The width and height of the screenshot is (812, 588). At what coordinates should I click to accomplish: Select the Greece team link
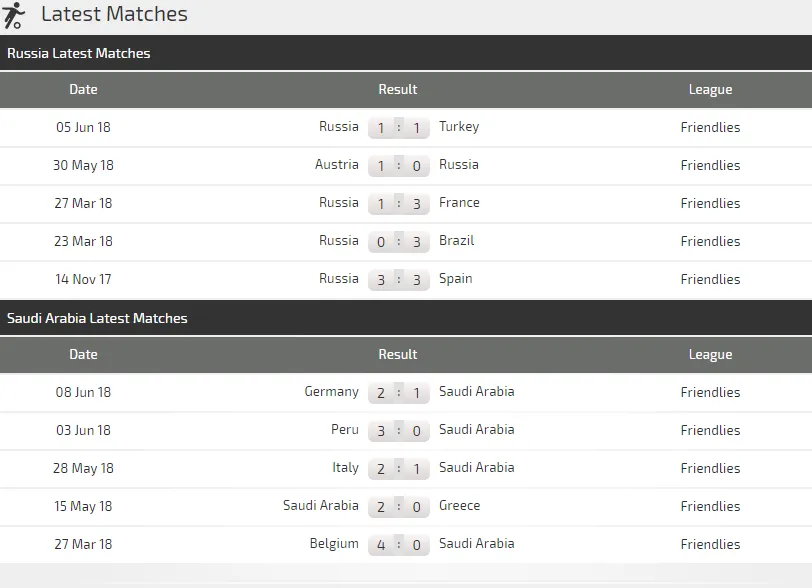pos(459,506)
